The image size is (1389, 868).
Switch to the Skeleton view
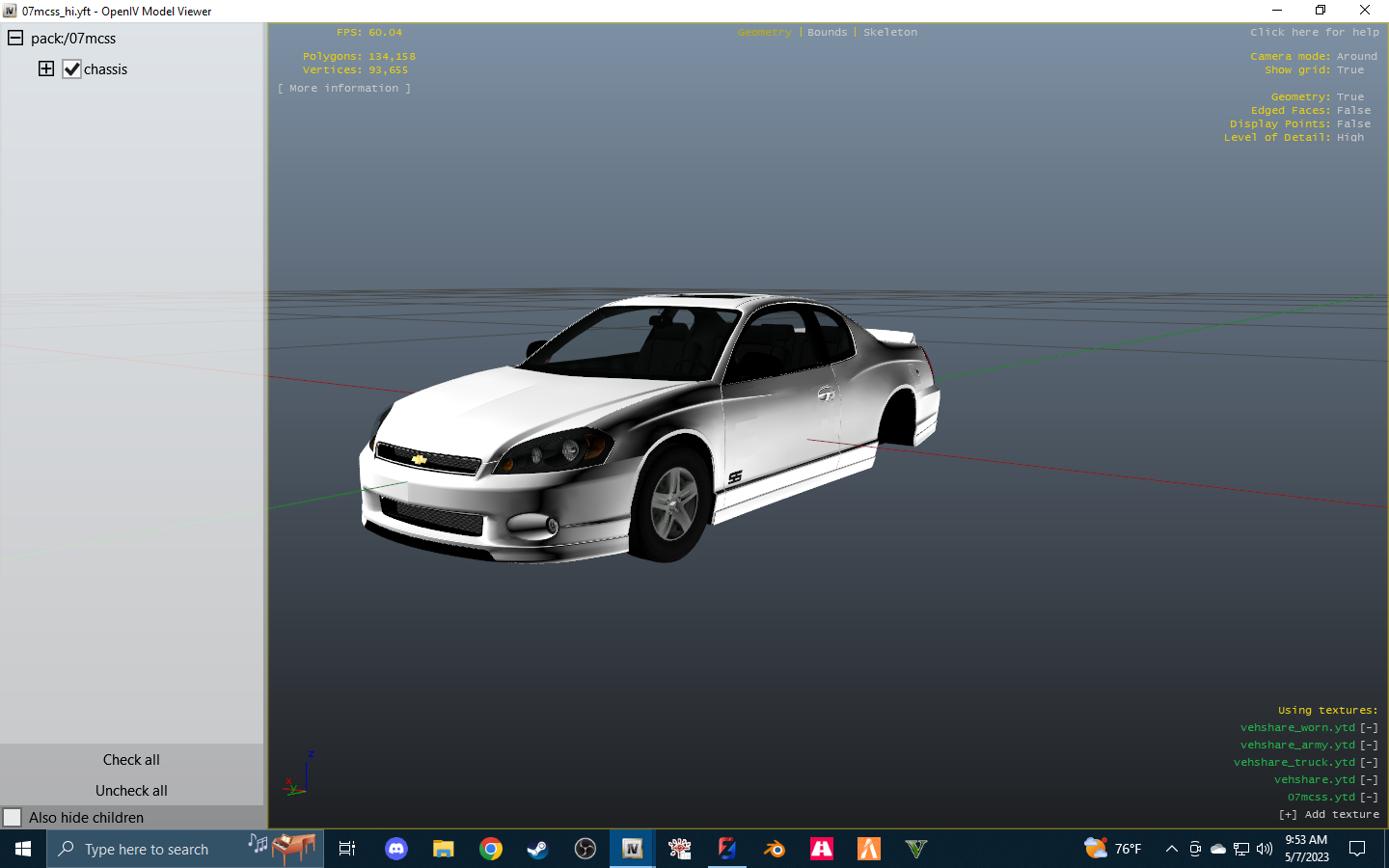[889, 32]
